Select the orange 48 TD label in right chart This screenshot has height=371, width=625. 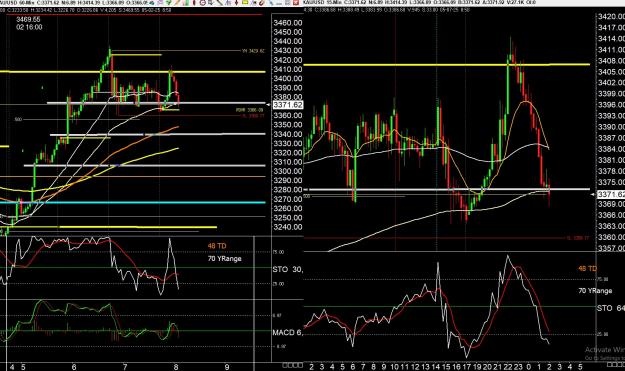pyautogui.click(x=588, y=269)
